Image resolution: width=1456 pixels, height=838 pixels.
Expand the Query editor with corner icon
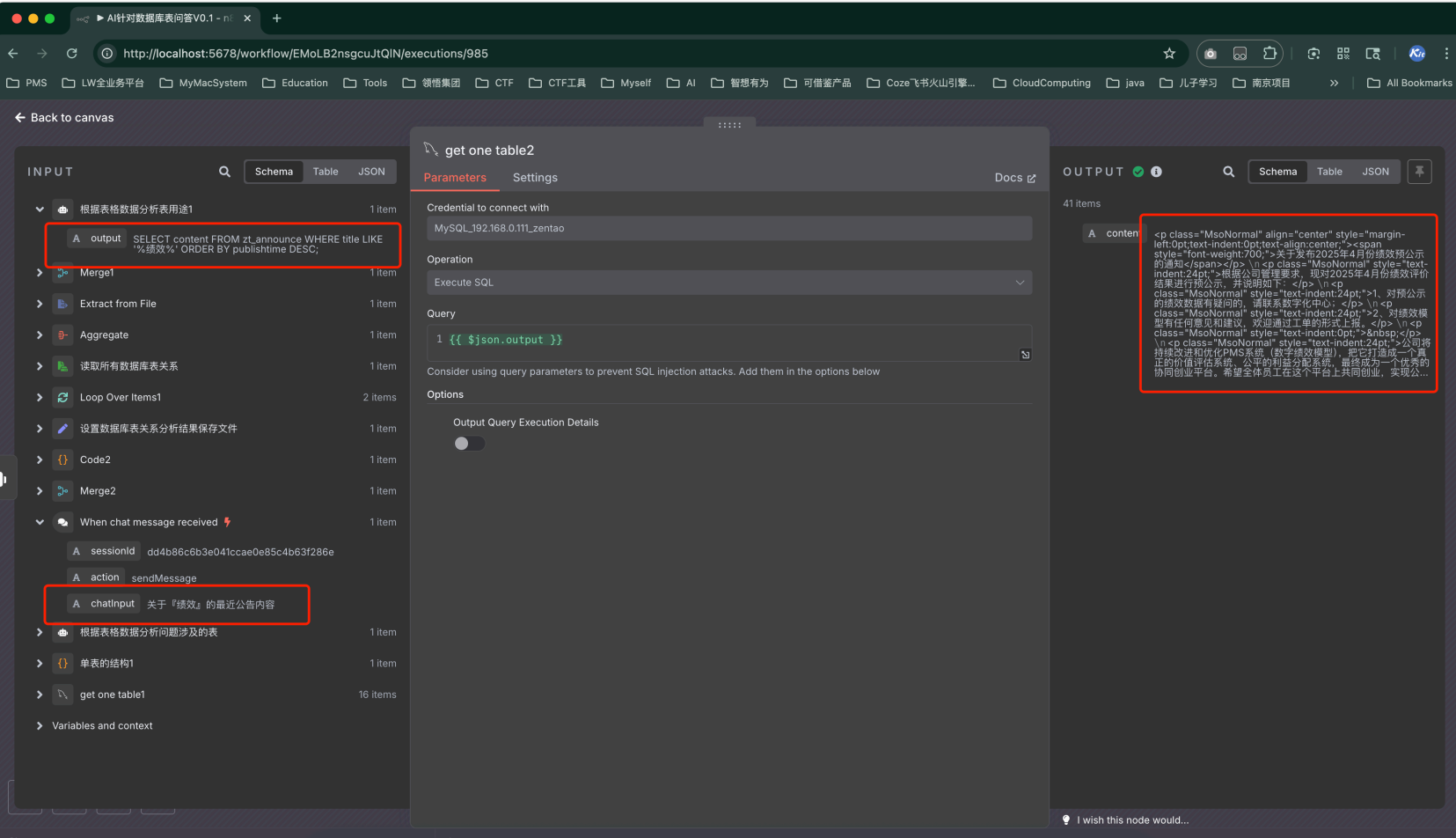click(1025, 355)
